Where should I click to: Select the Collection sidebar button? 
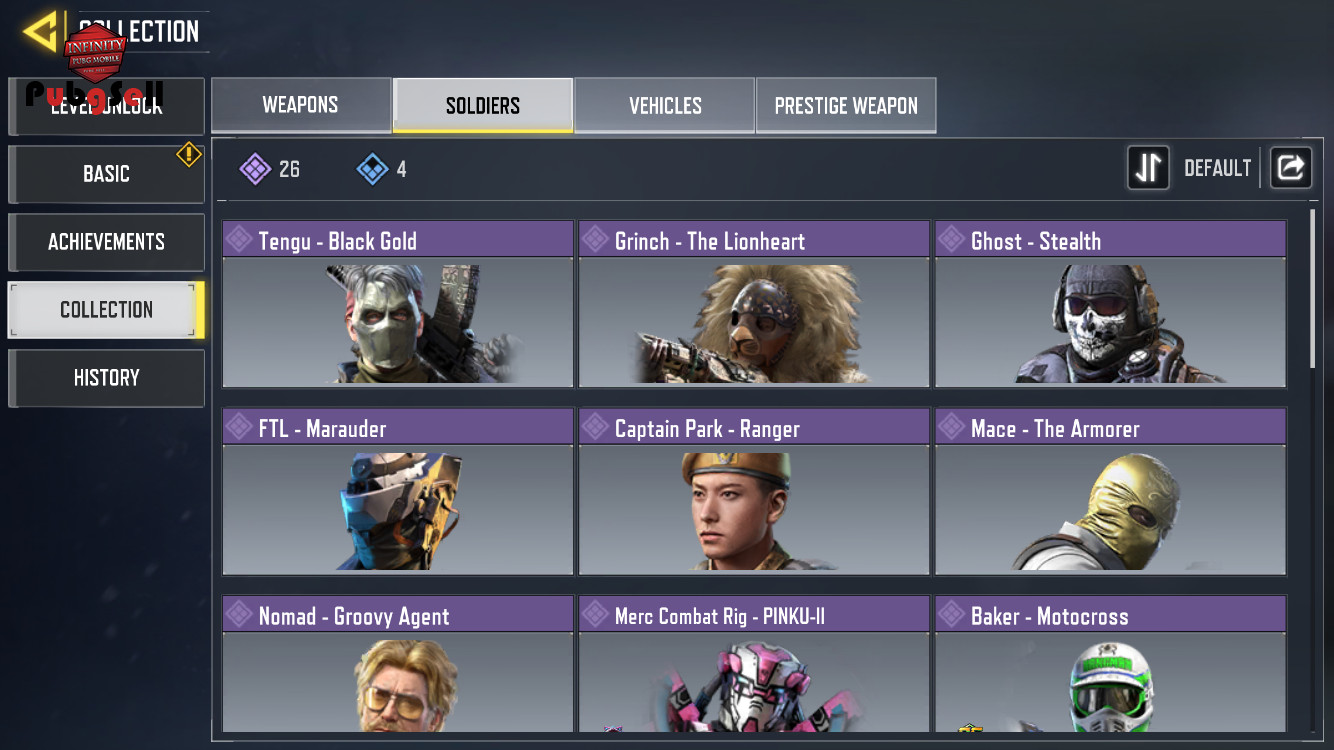pyautogui.click(x=106, y=310)
